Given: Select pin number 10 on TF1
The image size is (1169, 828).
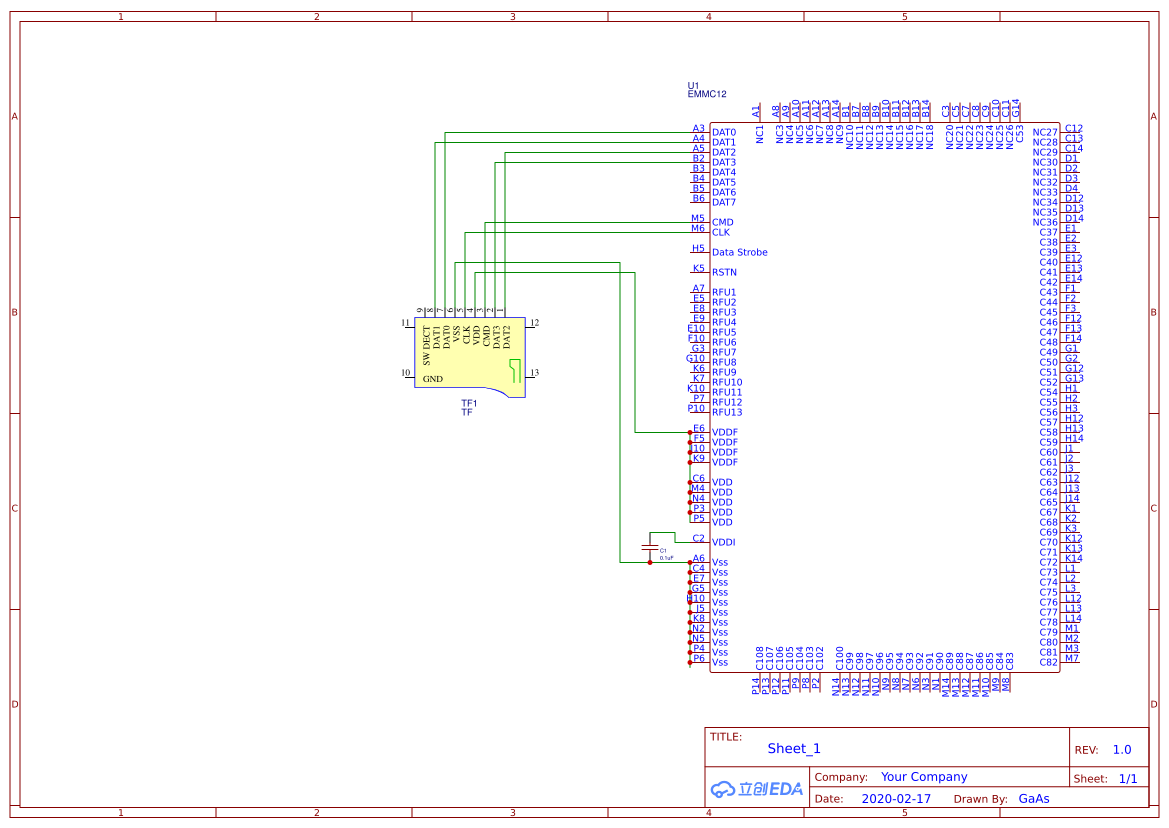Looking at the screenshot, I should (x=406, y=373).
